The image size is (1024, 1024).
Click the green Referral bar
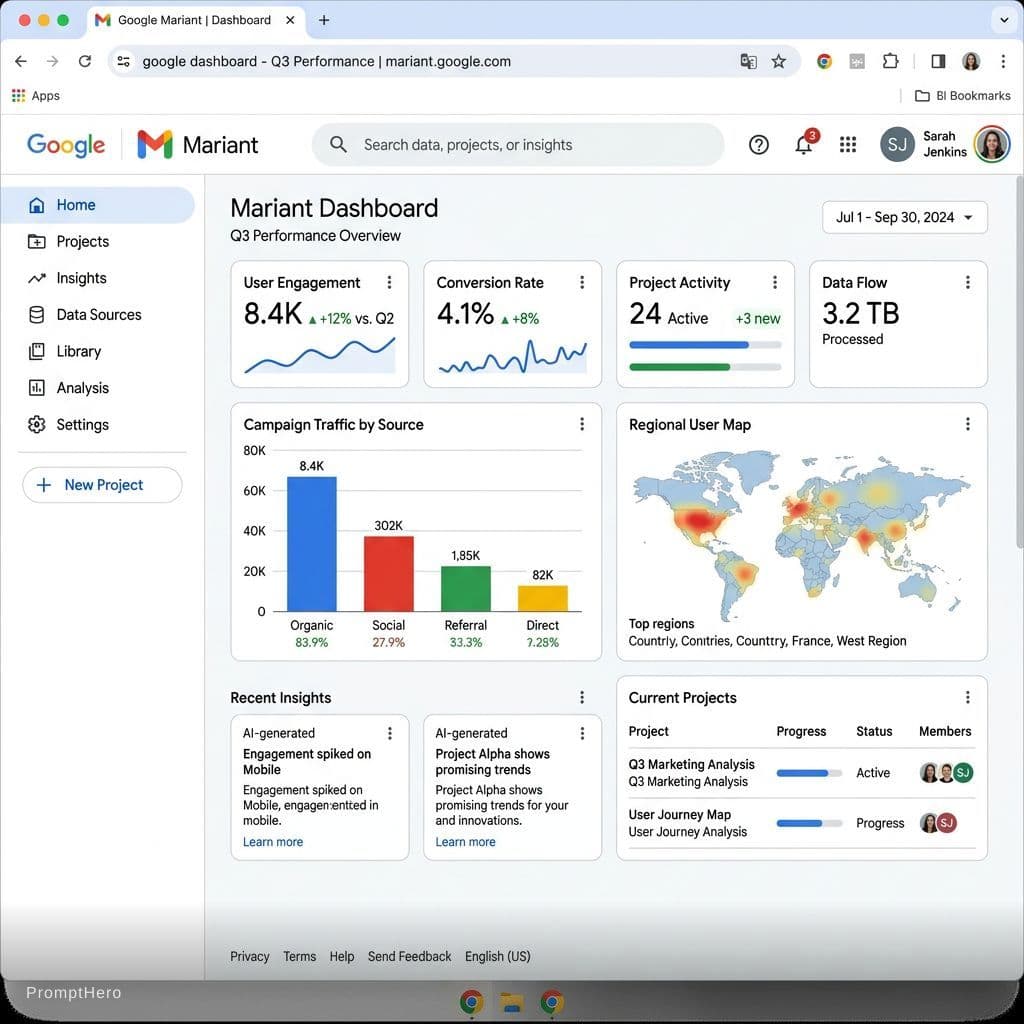pos(466,589)
